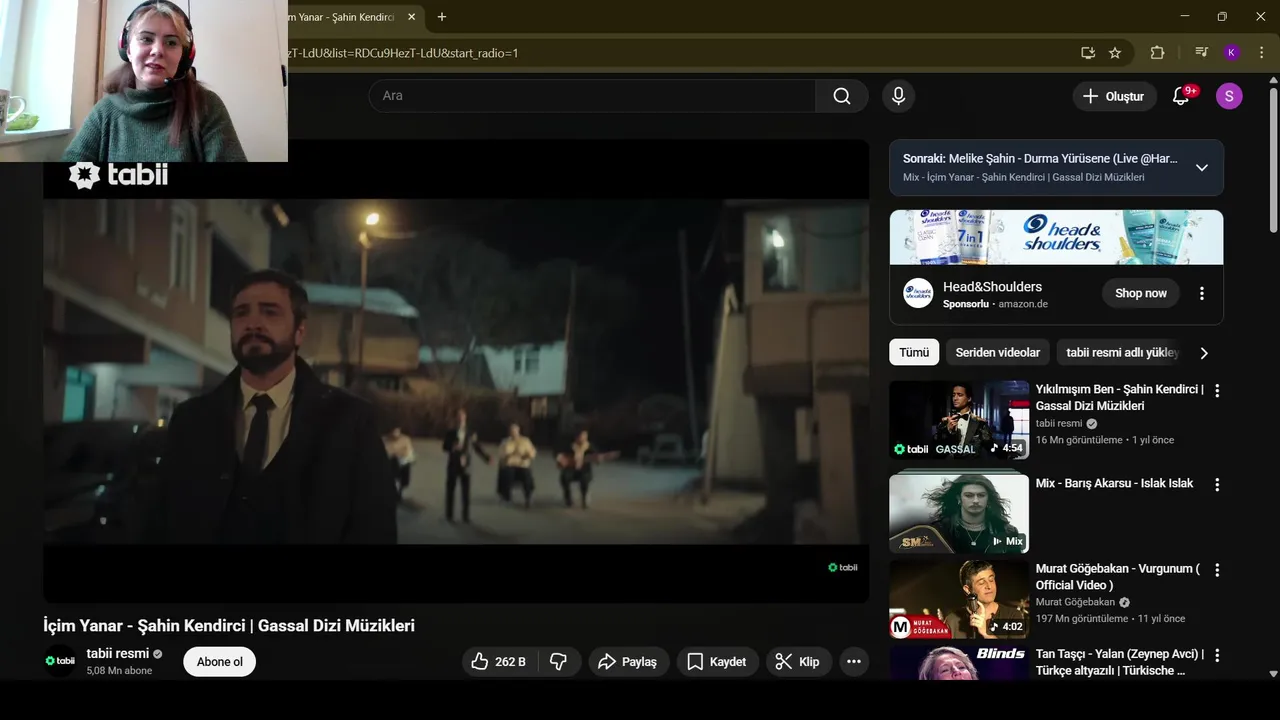The image size is (1280, 720).
Task: Open the Murat Göğebakan channel link
Action: (1075, 602)
